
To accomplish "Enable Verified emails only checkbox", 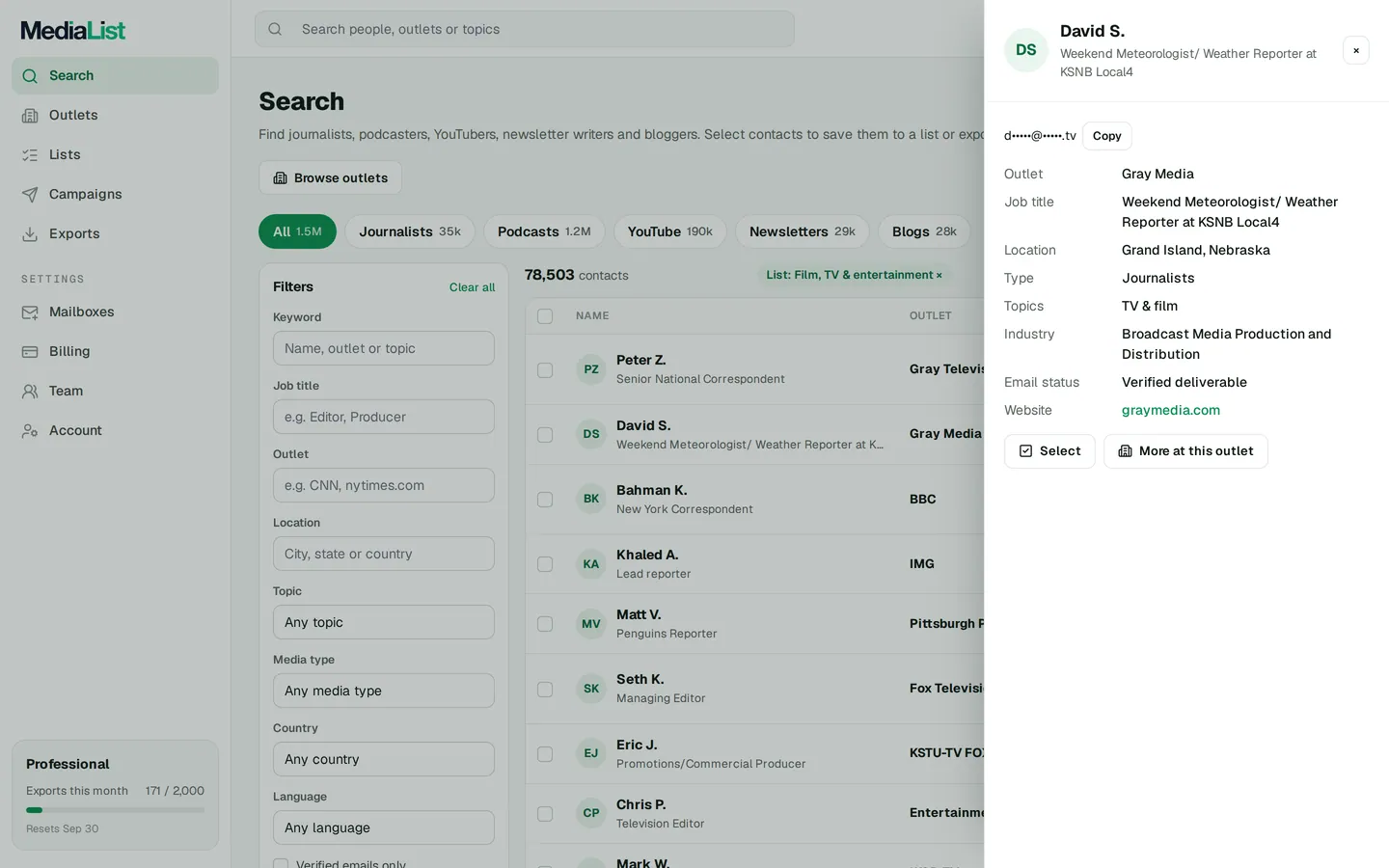I will point(281,864).
